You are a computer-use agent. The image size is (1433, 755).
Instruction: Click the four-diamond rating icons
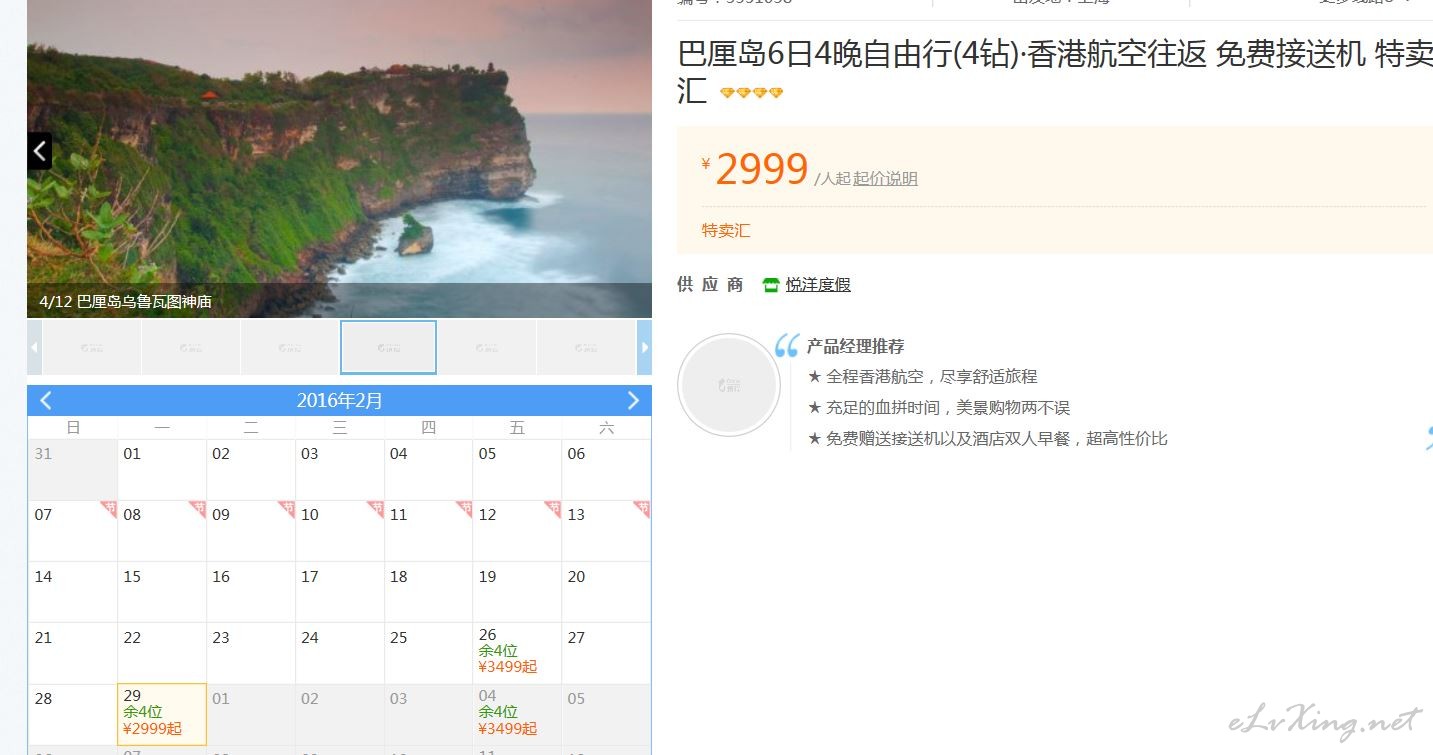[x=751, y=93]
